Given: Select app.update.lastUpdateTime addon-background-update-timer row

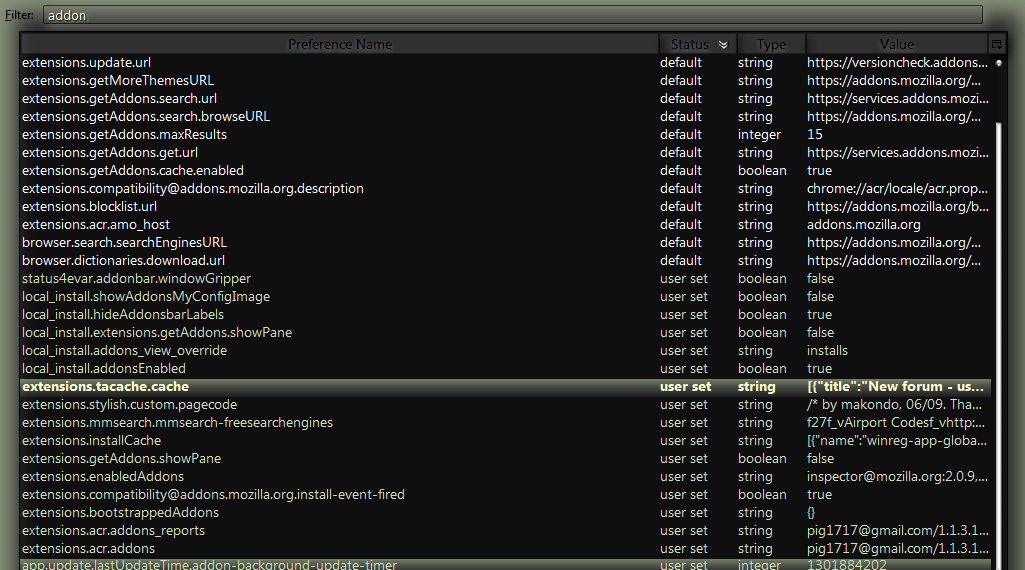Looking at the screenshot, I should pos(506,564).
